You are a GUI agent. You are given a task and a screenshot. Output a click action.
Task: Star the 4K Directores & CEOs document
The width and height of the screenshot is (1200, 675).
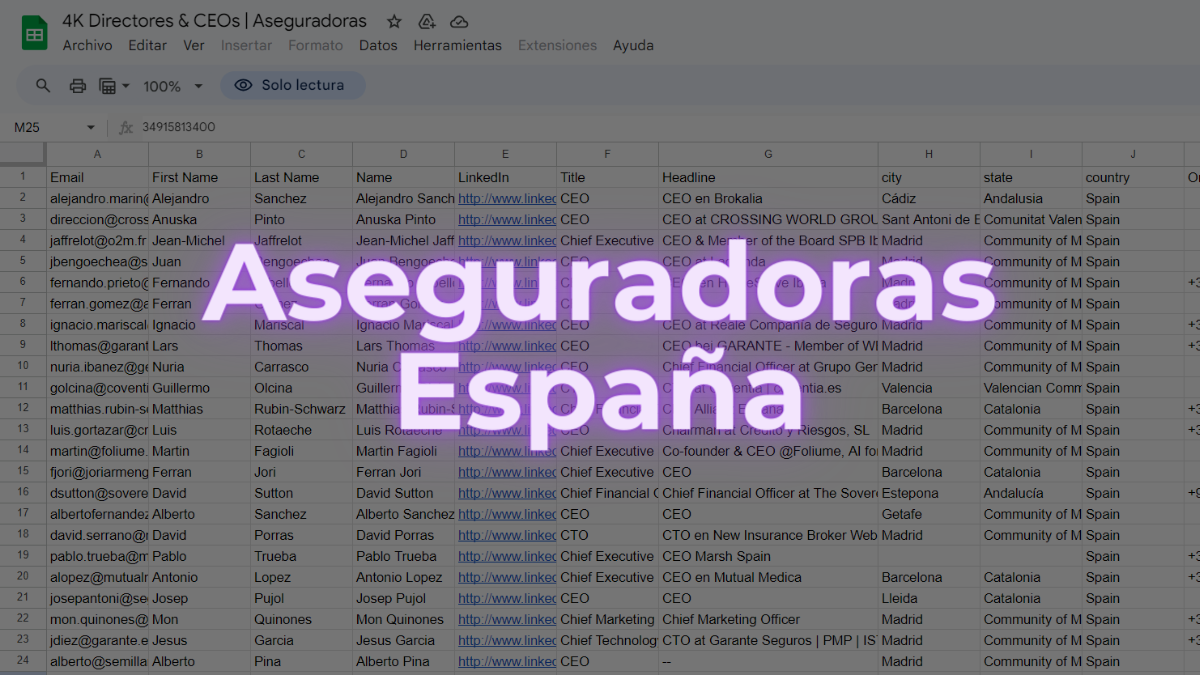click(x=395, y=21)
